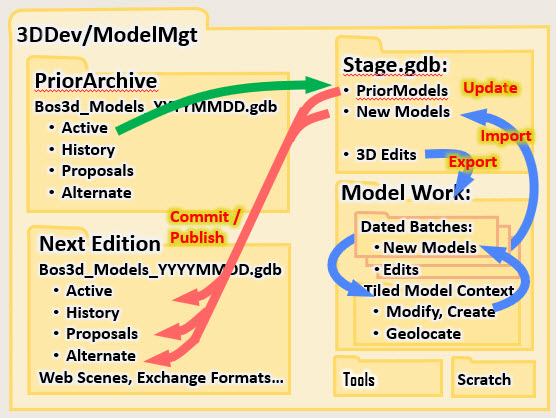Click the red arrowhead pointing at Alternate
556x418 pixels.
159,357
